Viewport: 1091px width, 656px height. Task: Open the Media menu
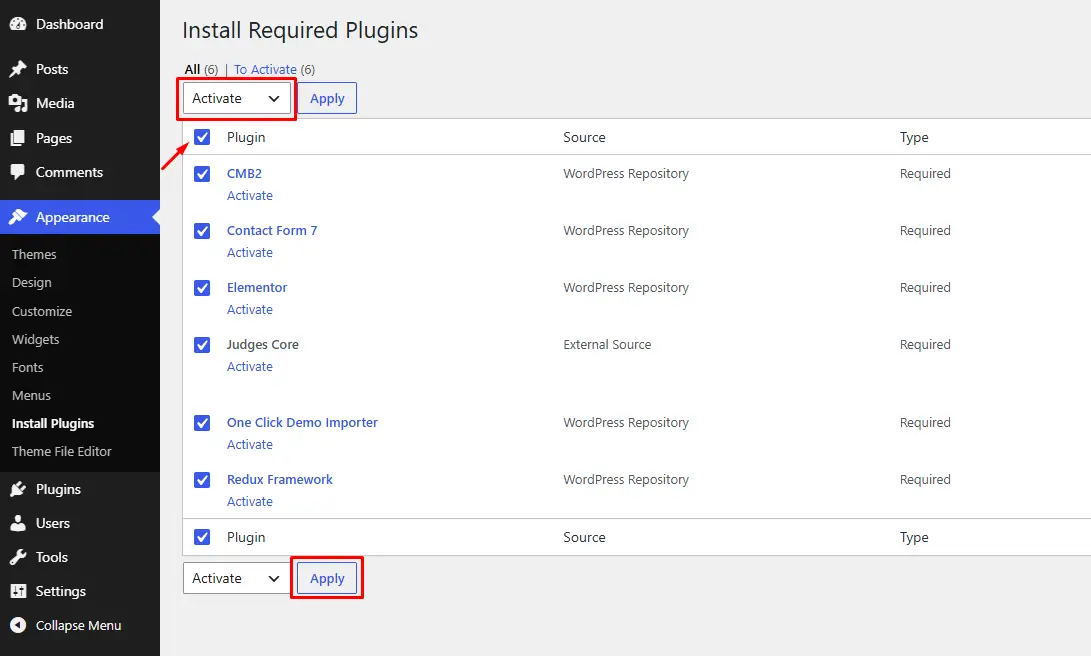coord(55,103)
